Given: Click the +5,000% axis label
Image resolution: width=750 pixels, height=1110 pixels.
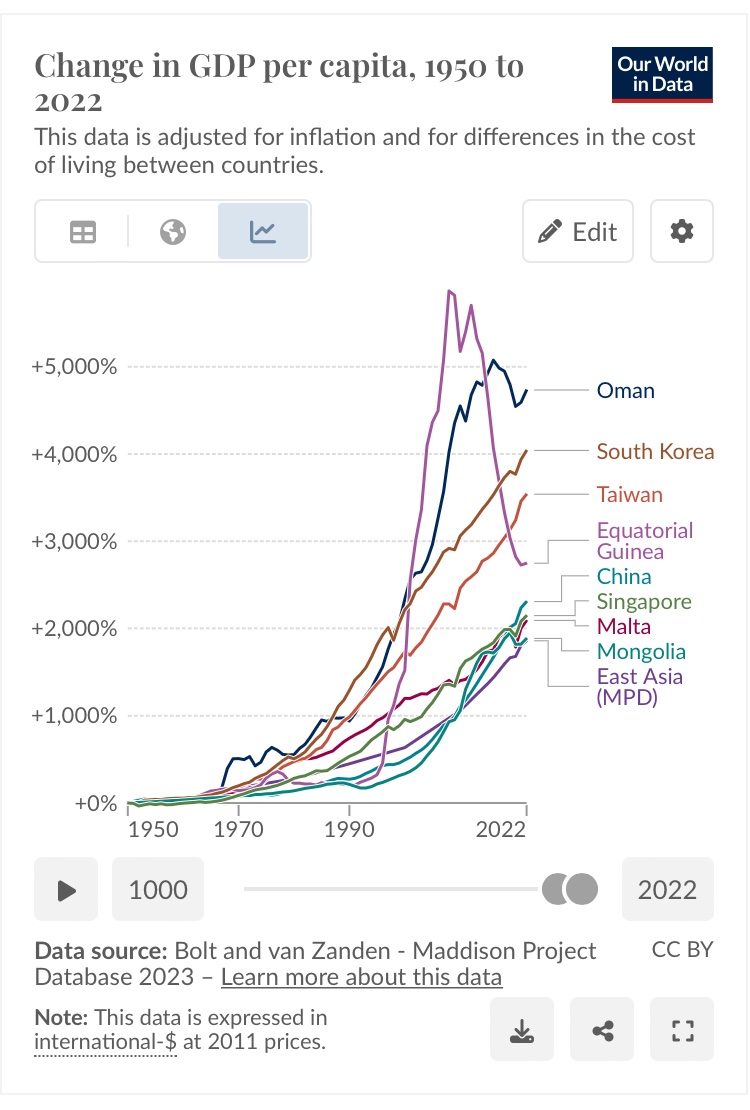Looking at the screenshot, I should (74, 367).
